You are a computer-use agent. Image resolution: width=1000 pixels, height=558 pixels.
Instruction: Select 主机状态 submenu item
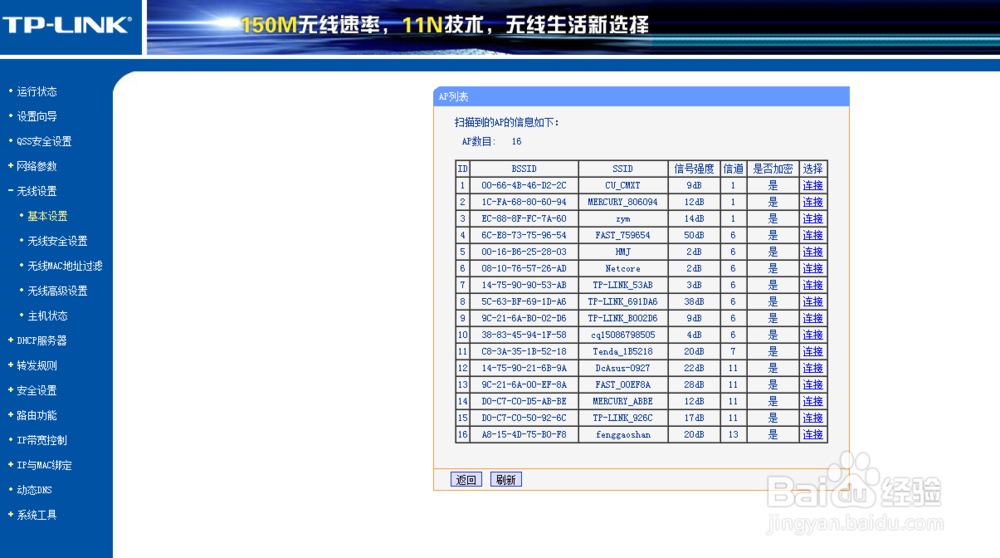47,315
